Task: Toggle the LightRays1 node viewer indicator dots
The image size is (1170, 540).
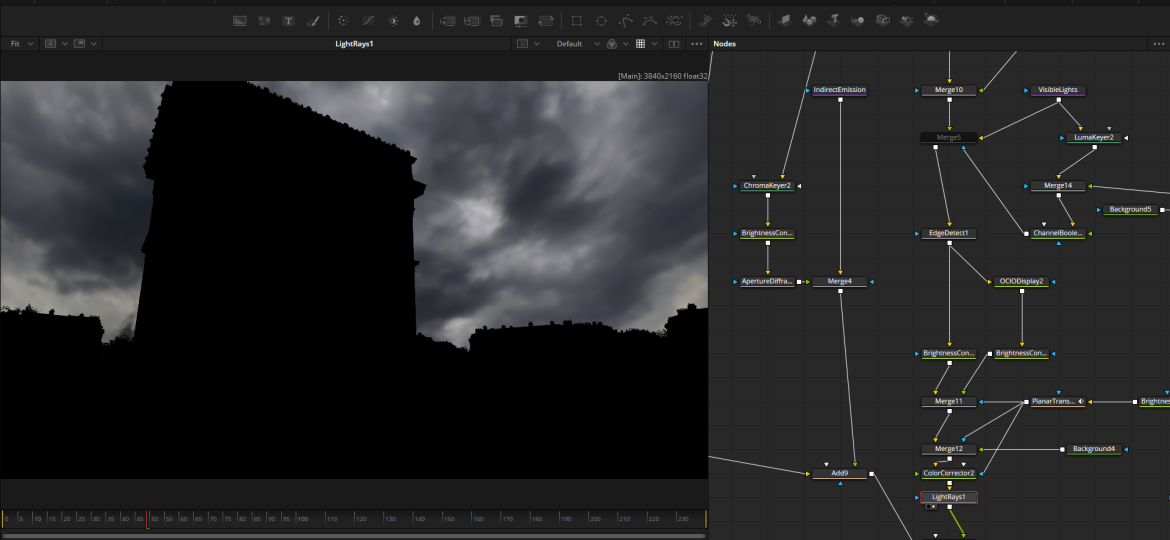Action: click(x=932, y=507)
